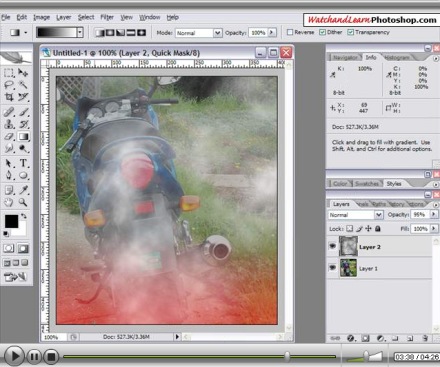Select the Type tool

23,163
